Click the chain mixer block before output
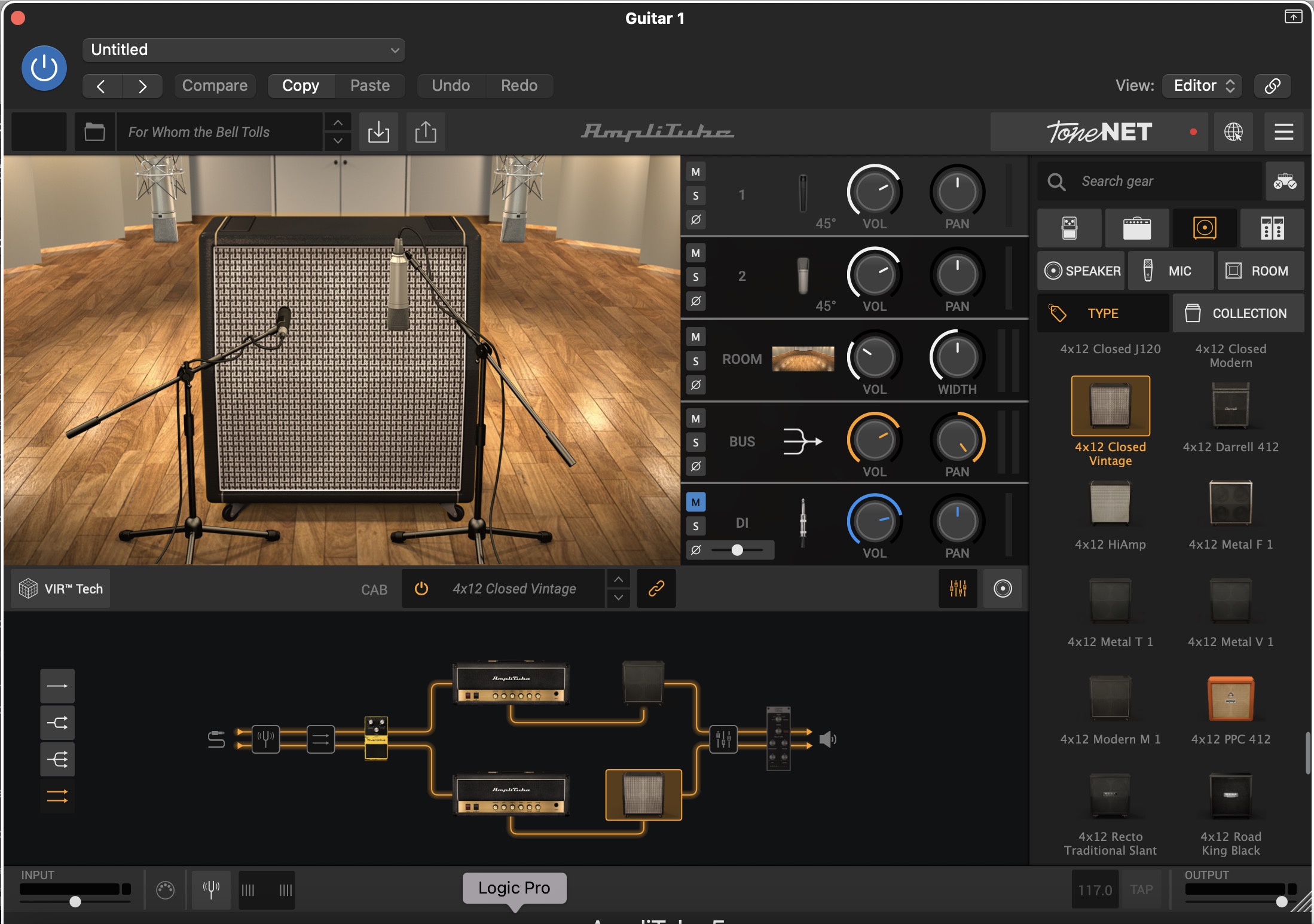This screenshot has height=924, width=1314. [723, 739]
